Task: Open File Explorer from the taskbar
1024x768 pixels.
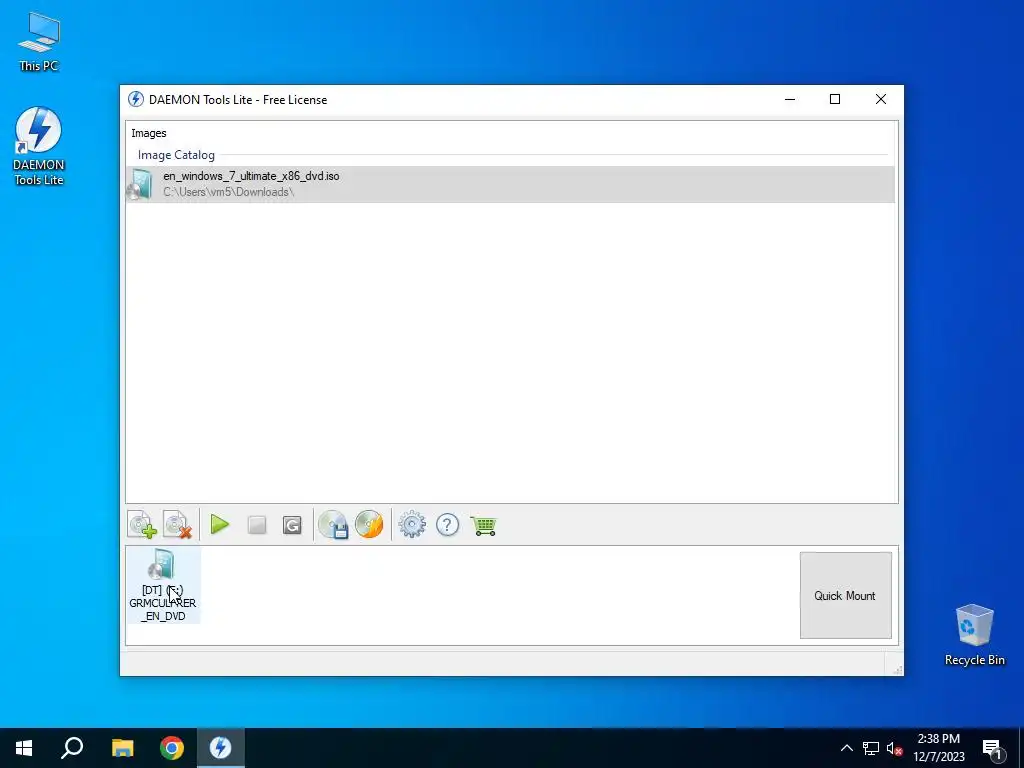Action: click(x=122, y=748)
